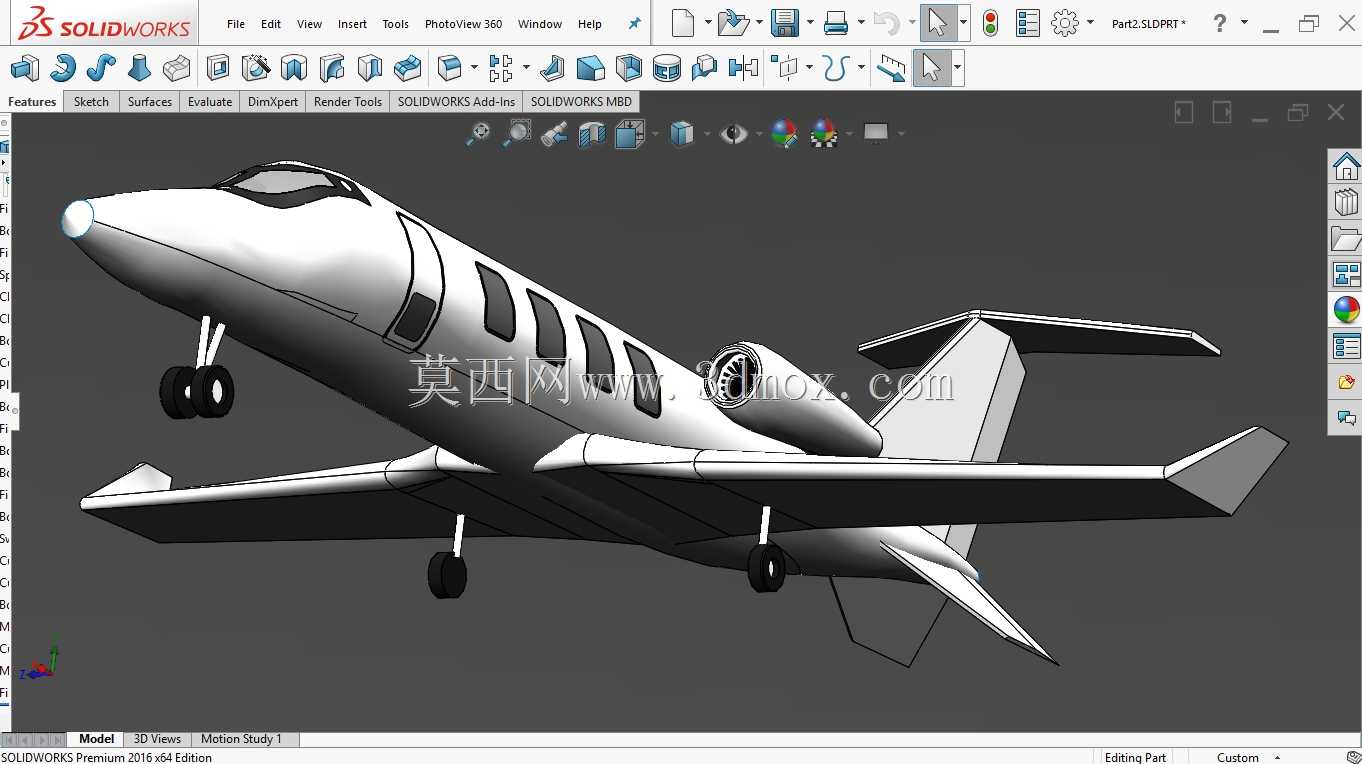Open the PhotoView 360 menu
Viewport: 1362px width, 764px height.
pyautogui.click(x=463, y=24)
